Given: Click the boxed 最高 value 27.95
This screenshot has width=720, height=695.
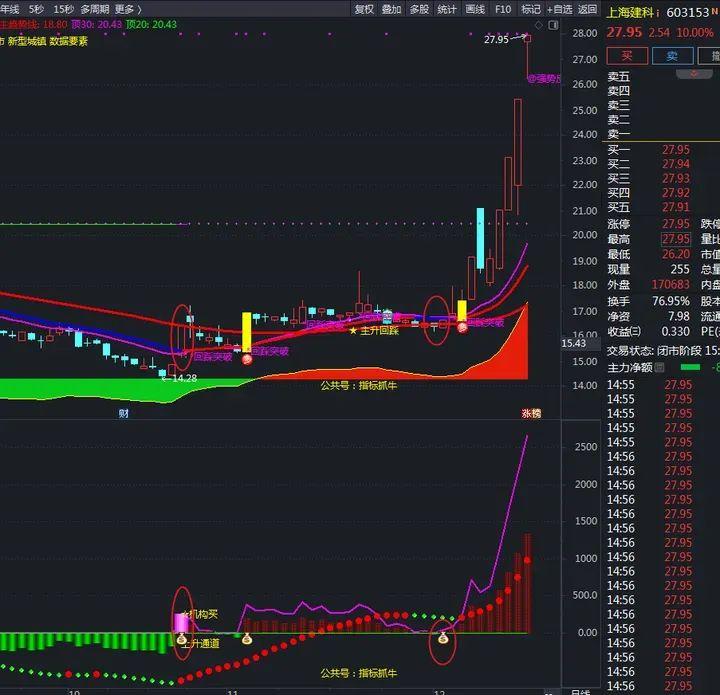Looking at the screenshot, I should [x=676, y=239].
